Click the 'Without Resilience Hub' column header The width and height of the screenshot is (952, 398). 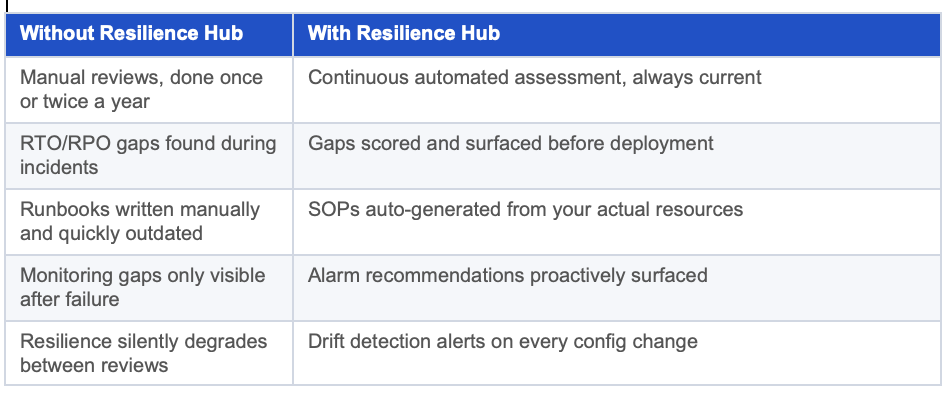tap(149, 35)
